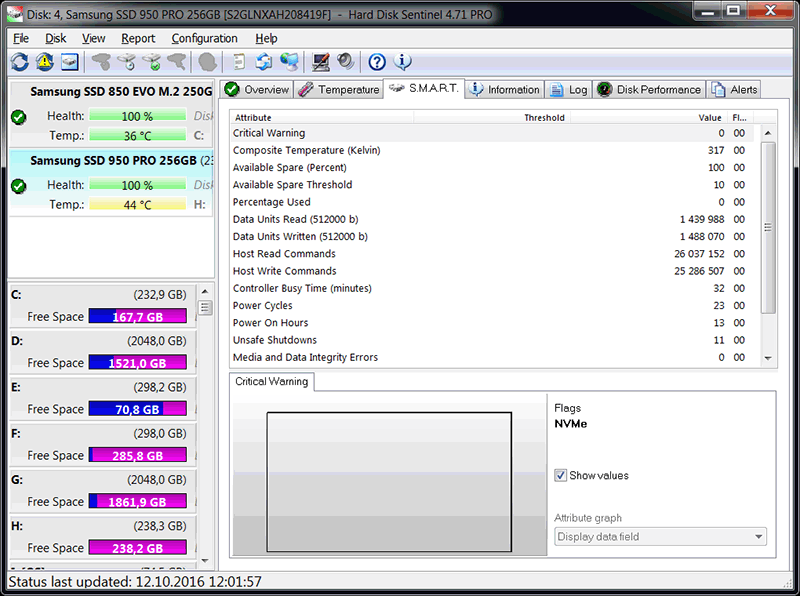
Task: Select the Critical Warning attribute row
Action: coord(492,133)
